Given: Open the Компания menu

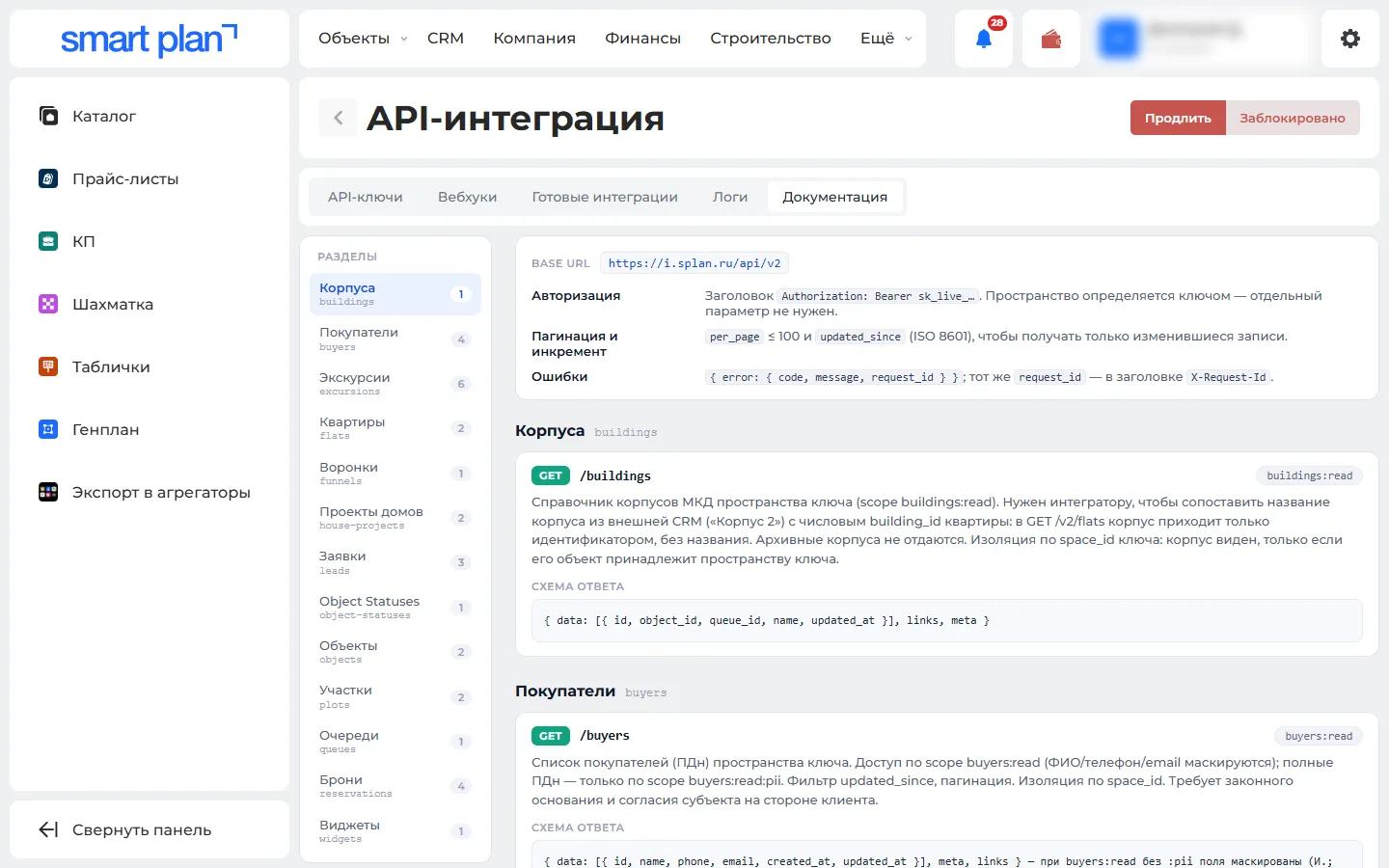Looking at the screenshot, I should coord(534,39).
